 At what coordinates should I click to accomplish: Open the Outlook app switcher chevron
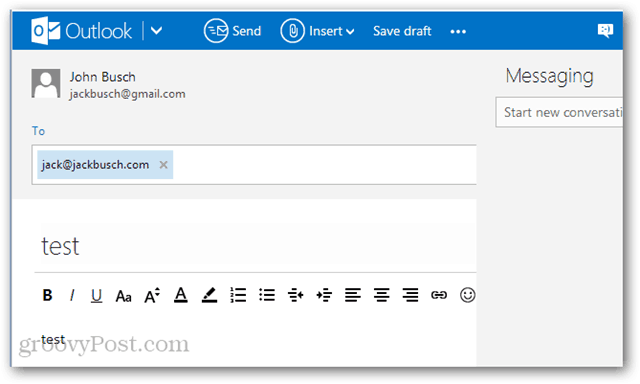tap(156, 31)
